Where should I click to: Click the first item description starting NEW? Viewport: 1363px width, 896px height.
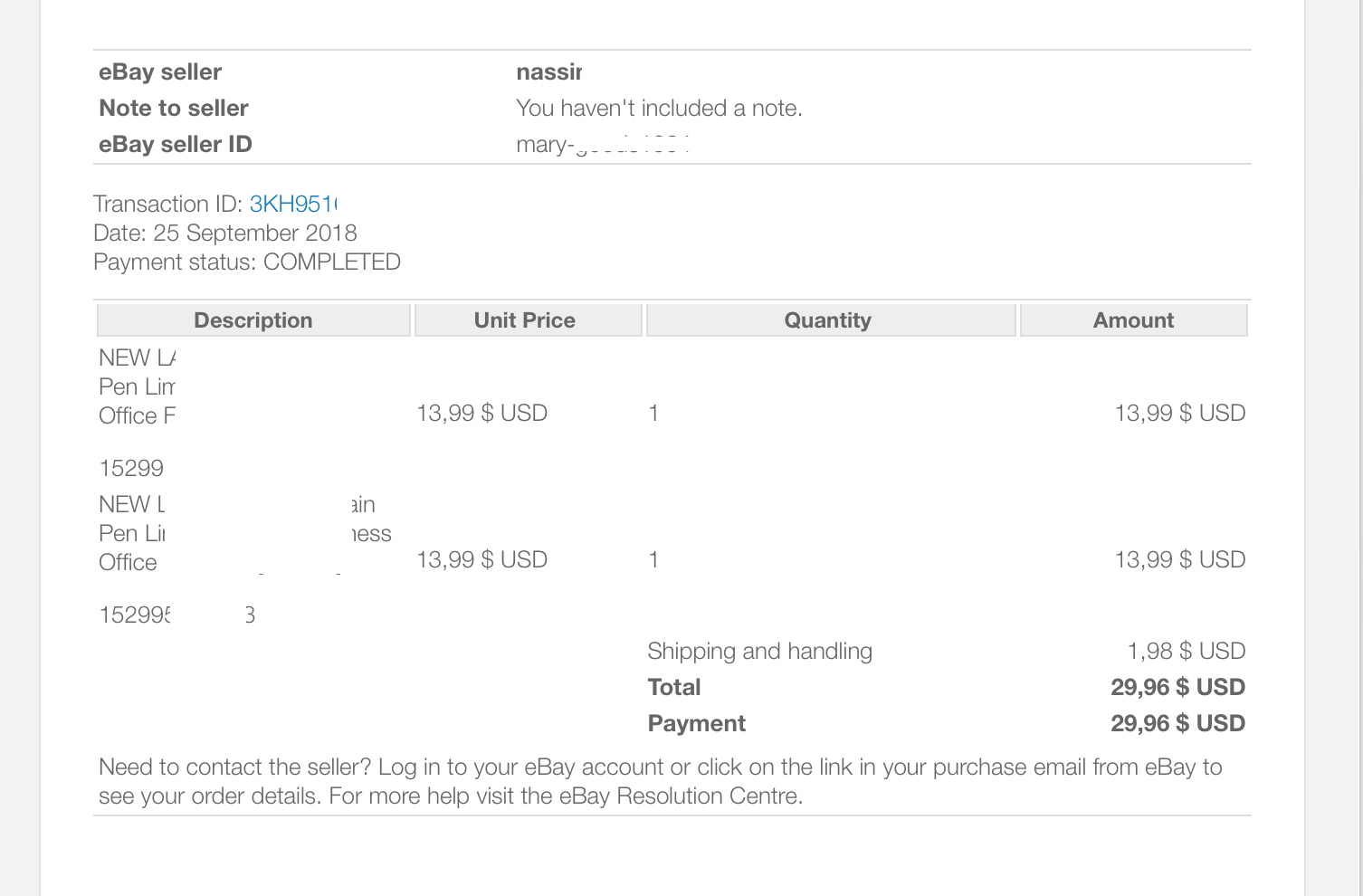tap(138, 386)
